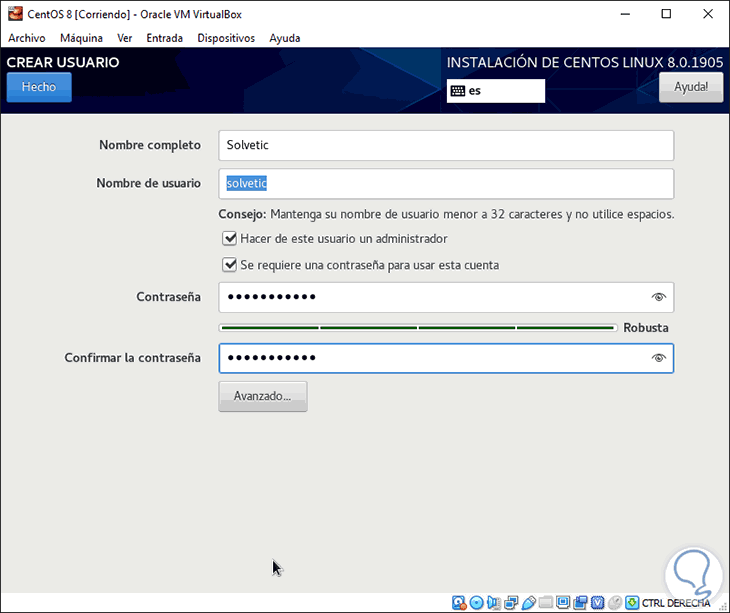
Task: Click the VirtualBox icon in the title bar
Action: point(15,13)
